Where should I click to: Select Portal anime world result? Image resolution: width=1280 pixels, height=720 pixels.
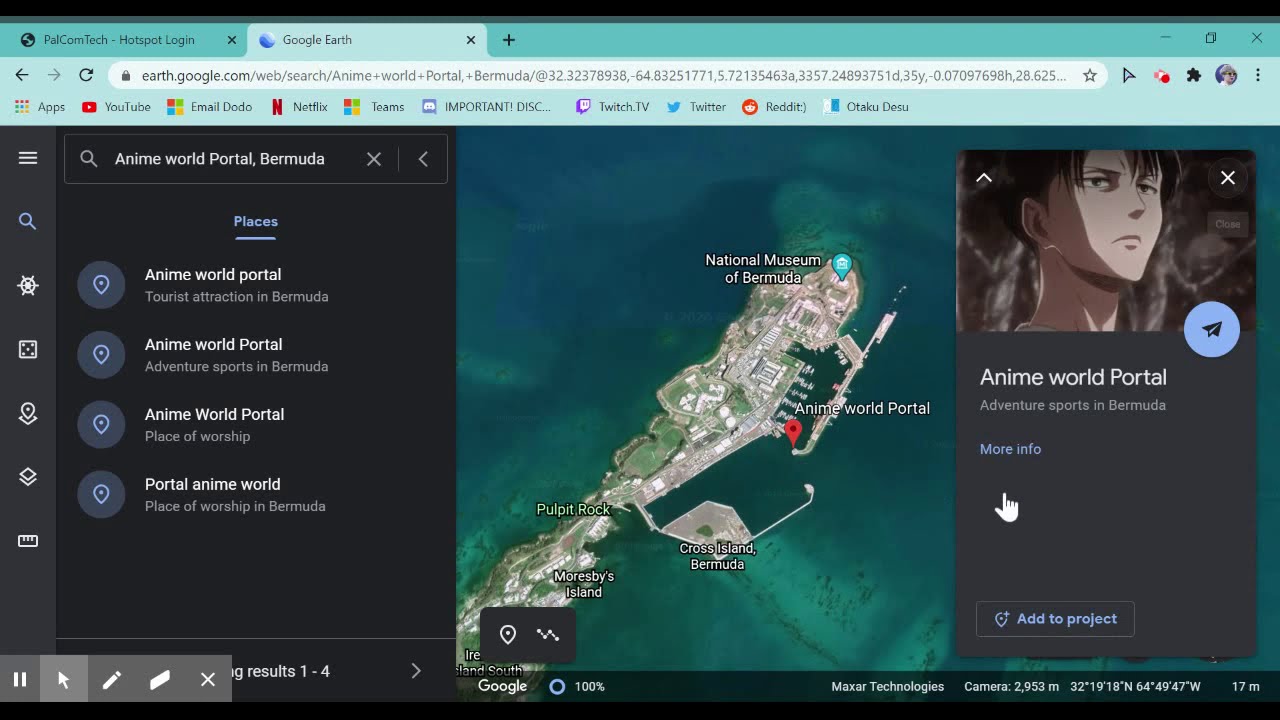(x=256, y=495)
